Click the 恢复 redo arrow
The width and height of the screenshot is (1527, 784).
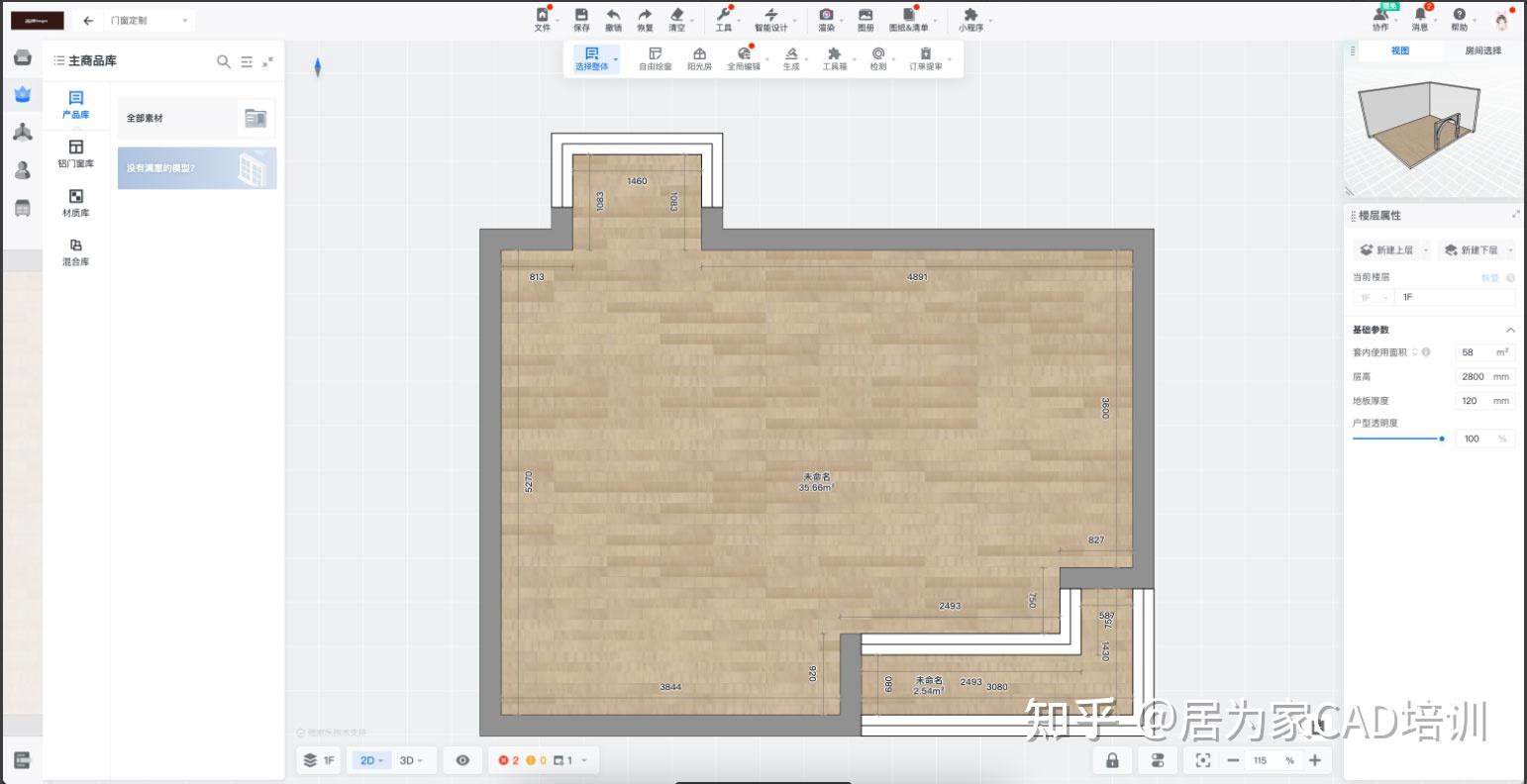coord(645,15)
